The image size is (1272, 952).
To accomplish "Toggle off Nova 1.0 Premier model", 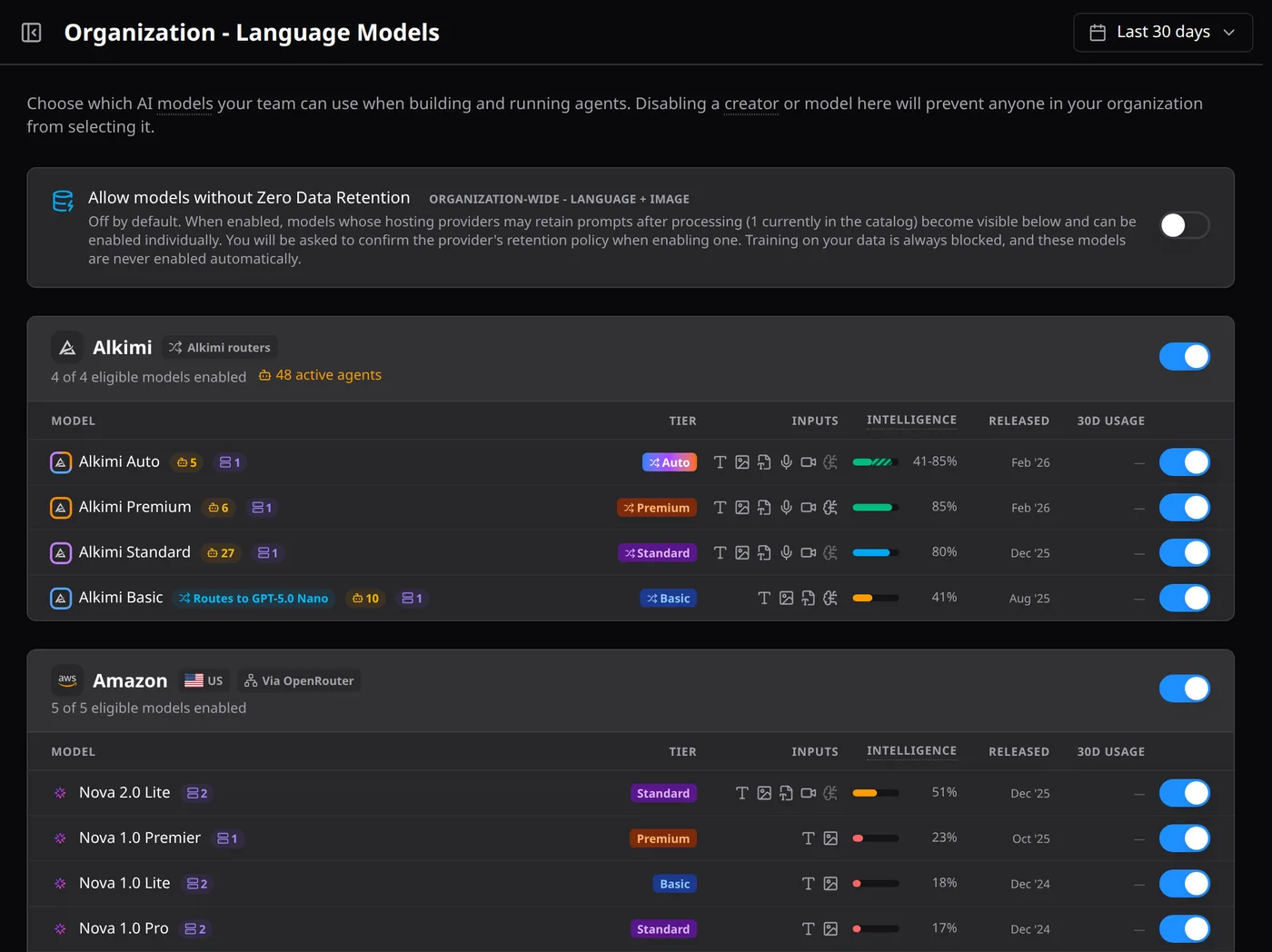I will pyautogui.click(x=1185, y=838).
